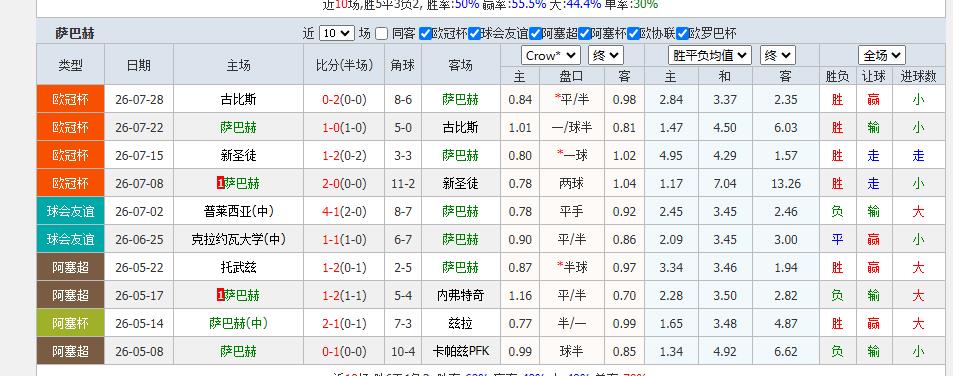Click corner count 10-4 on 26-05-08 row

402,351
